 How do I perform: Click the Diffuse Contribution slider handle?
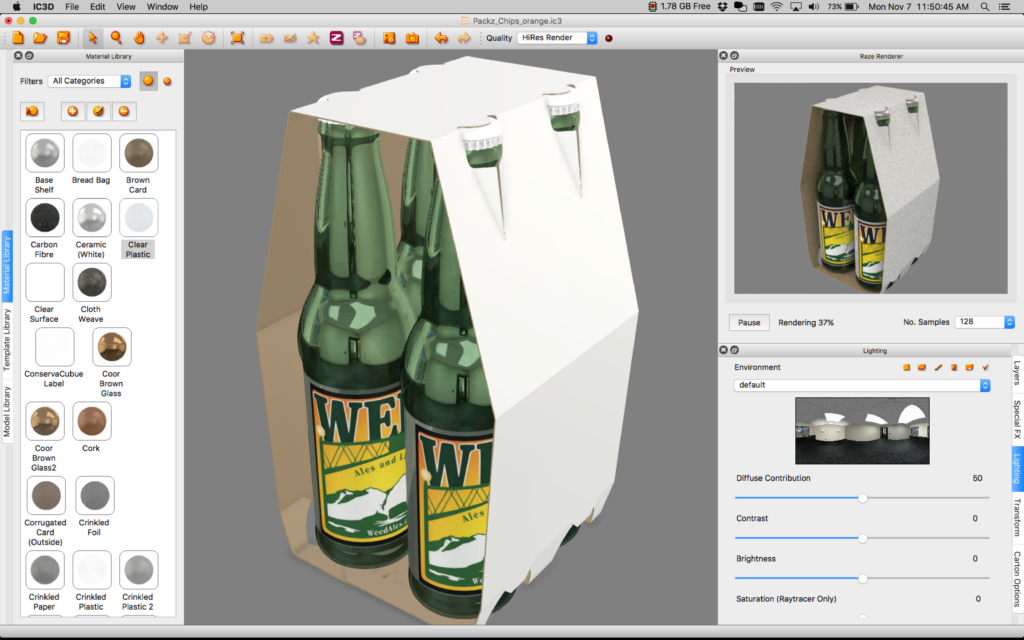click(862, 497)
